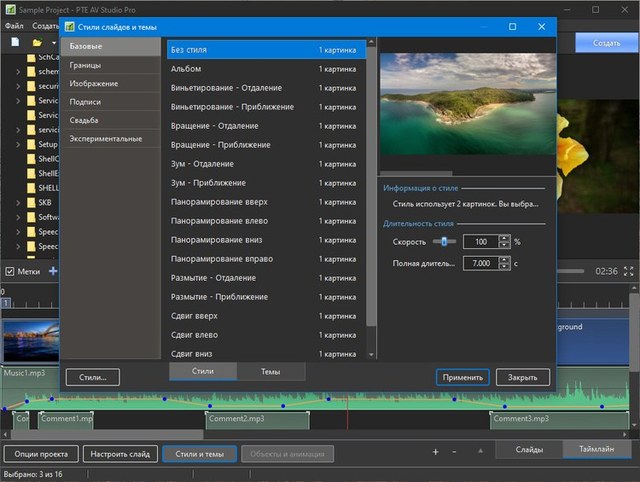Decrease full duration with down arrow
Image resolution: width=640 pixels, height=482 pixels.
pyautogui.click(x=504, y=267)
